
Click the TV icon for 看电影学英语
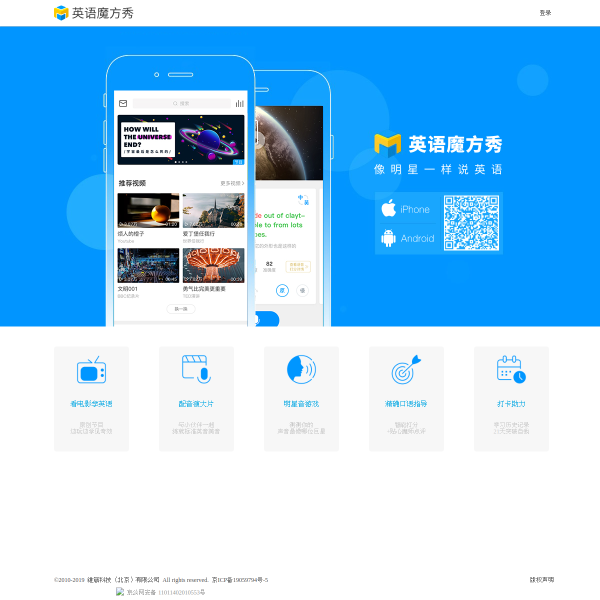91,370
